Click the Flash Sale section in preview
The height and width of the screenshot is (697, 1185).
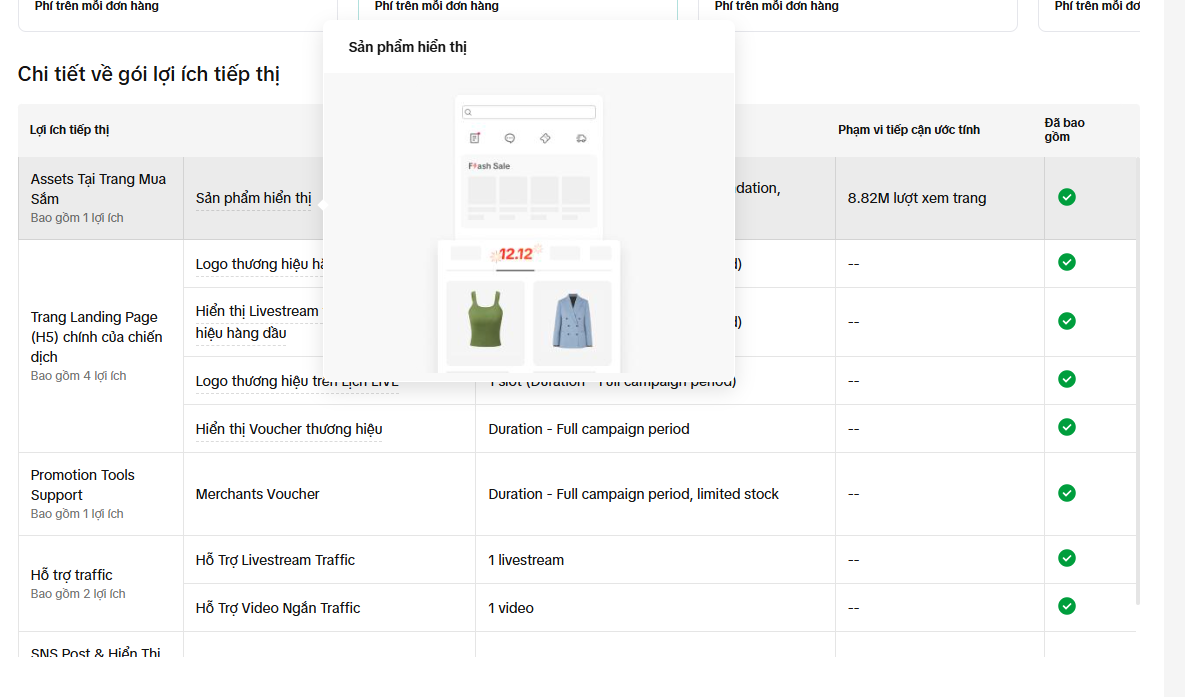[530, 190]
